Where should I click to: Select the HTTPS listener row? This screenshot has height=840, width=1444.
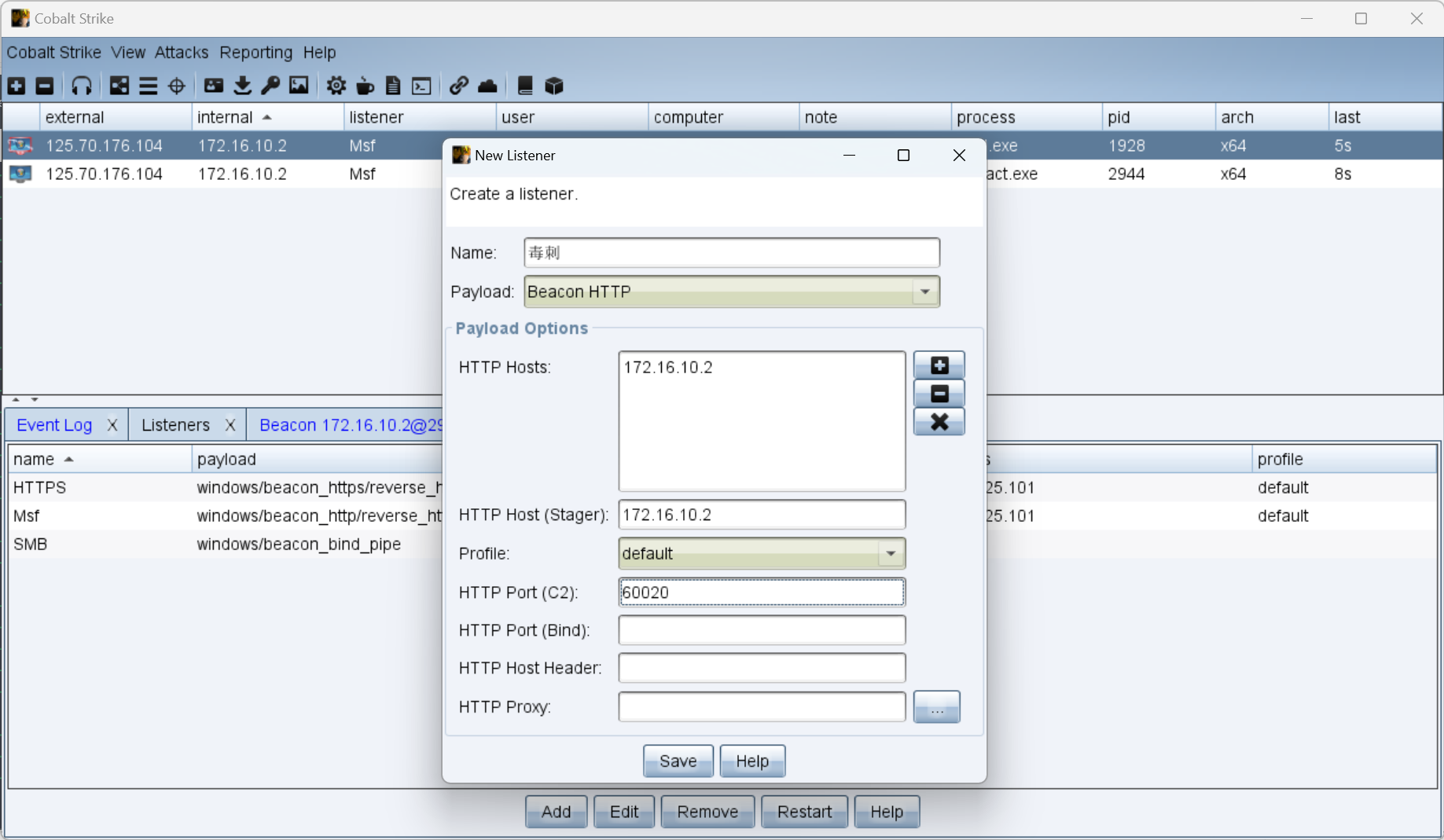[226, 487]
